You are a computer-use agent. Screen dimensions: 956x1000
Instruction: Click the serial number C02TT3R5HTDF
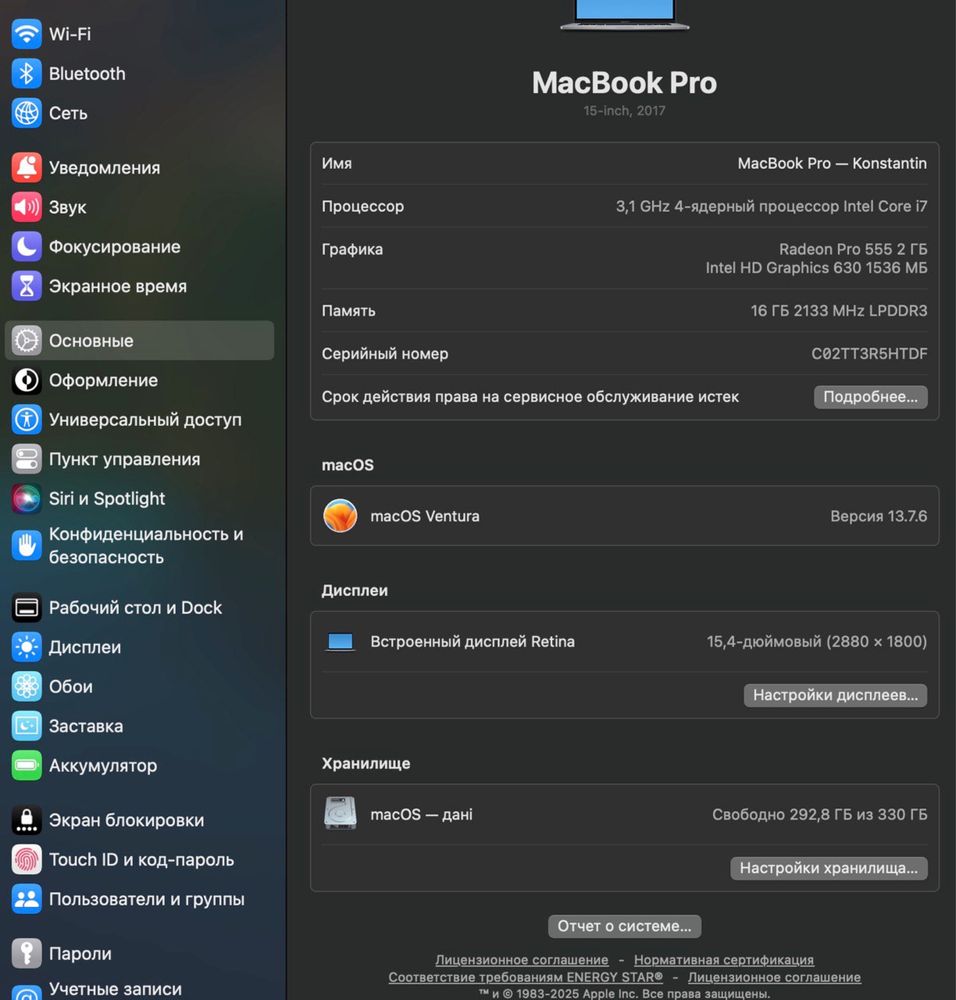(x=869, y=353)
